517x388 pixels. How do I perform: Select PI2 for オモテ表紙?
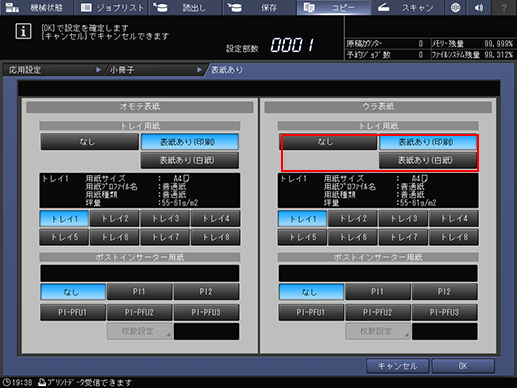(206, 292)
